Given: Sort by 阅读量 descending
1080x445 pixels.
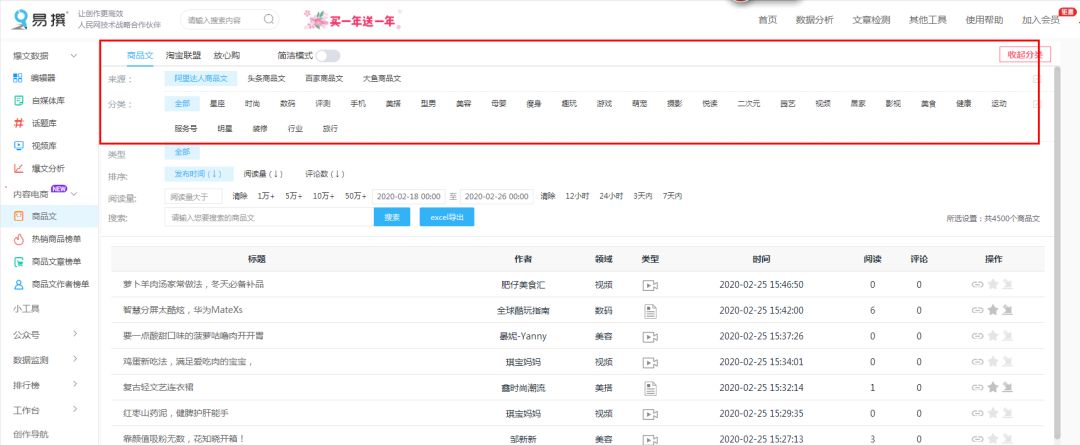Looking at the screenshot, I should 263,174.
